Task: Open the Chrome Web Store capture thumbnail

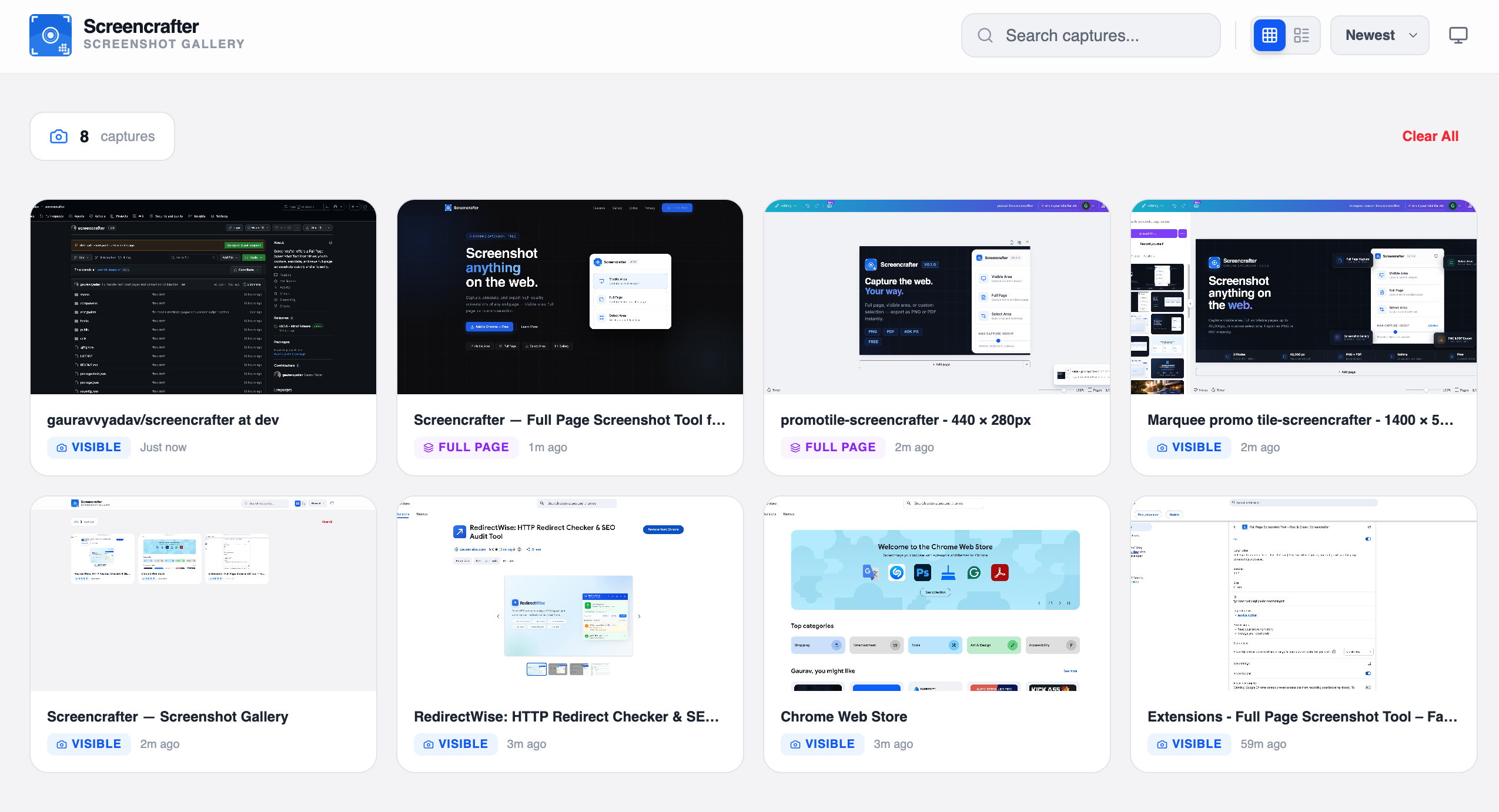Action: click(936, 593)
